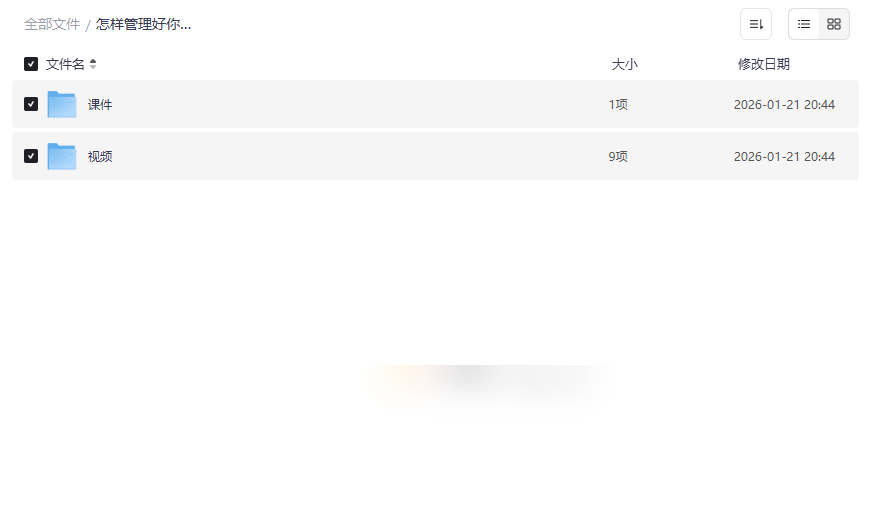
Task: Click the 大小 column header
Action: [624, 64]
